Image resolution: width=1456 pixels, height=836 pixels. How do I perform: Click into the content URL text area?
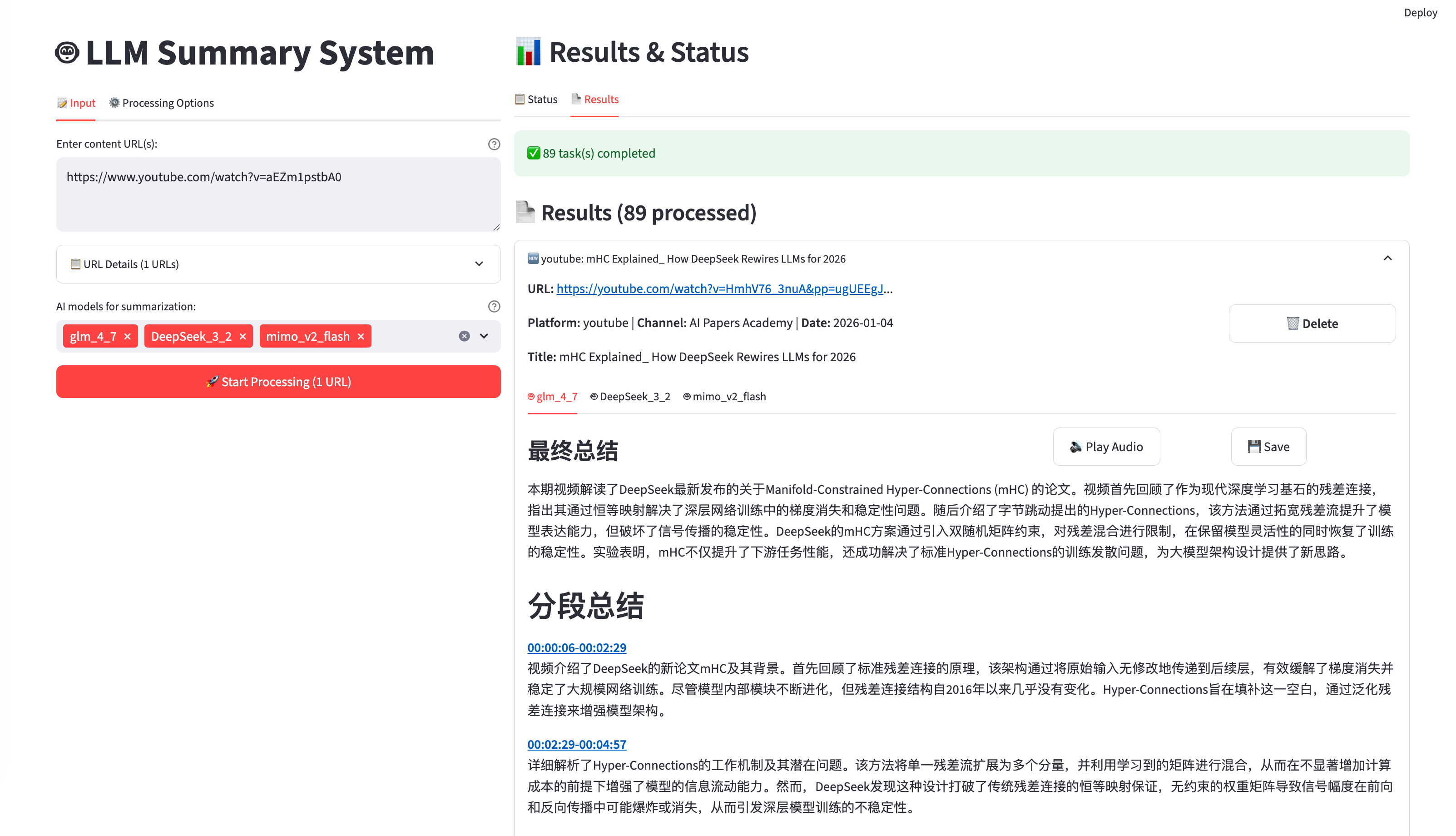(278, 194)
